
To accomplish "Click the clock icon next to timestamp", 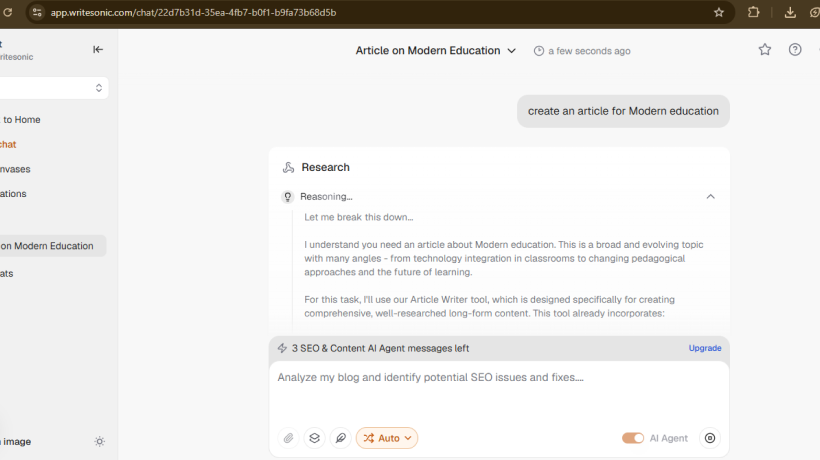I will [x=539, y=51].
